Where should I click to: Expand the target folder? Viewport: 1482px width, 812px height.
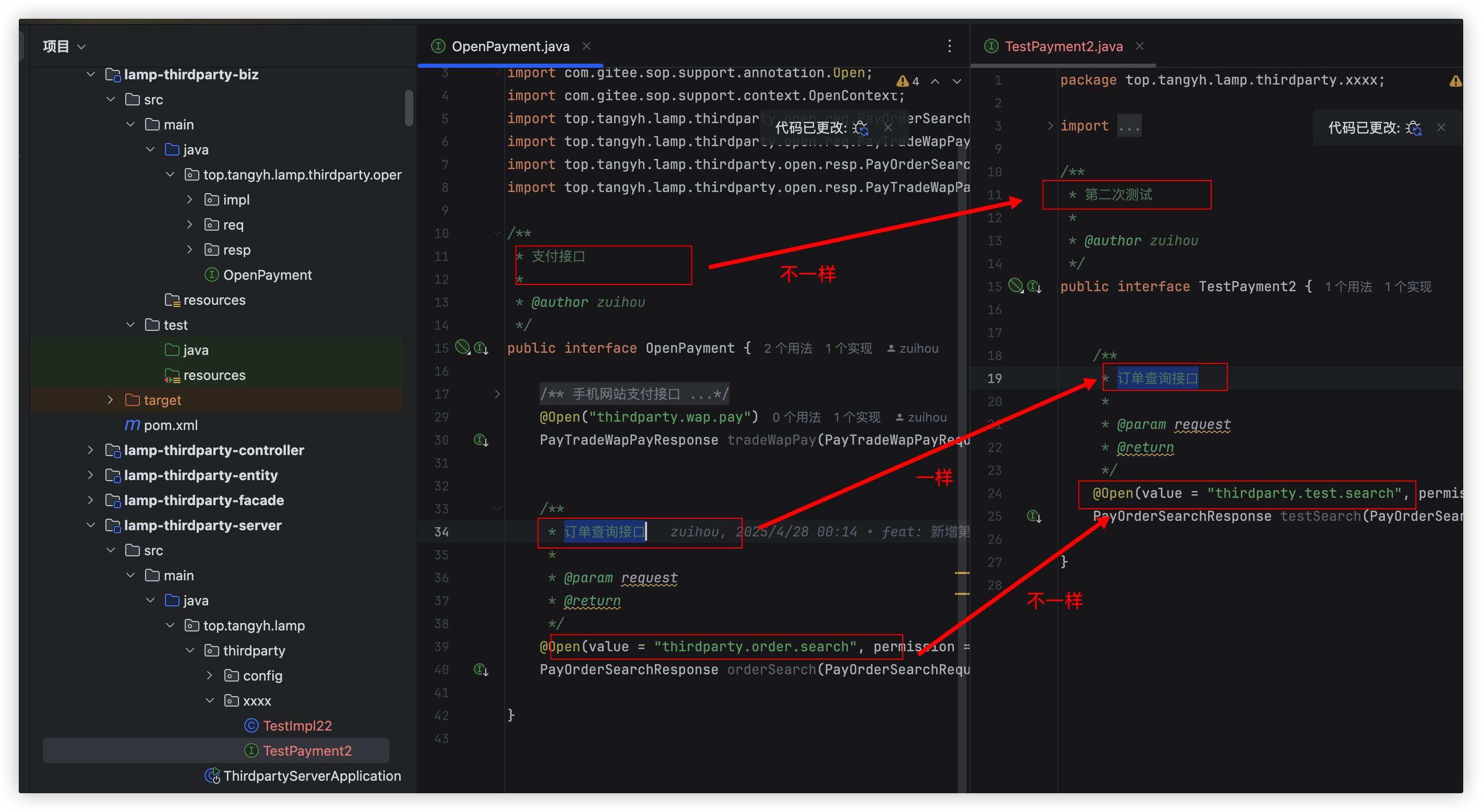click(111, 400)
